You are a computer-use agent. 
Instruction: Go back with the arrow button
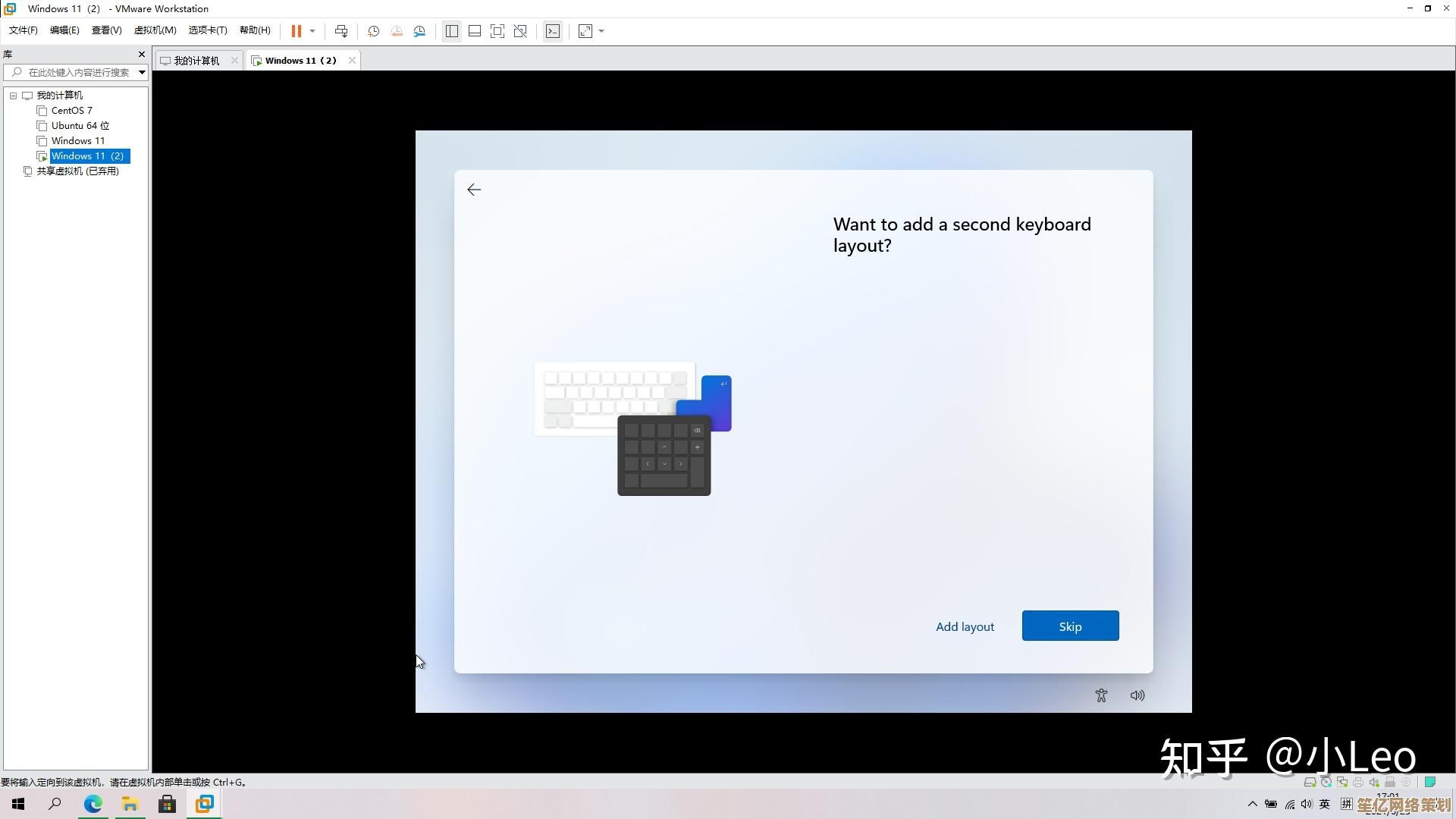(474, 190)
